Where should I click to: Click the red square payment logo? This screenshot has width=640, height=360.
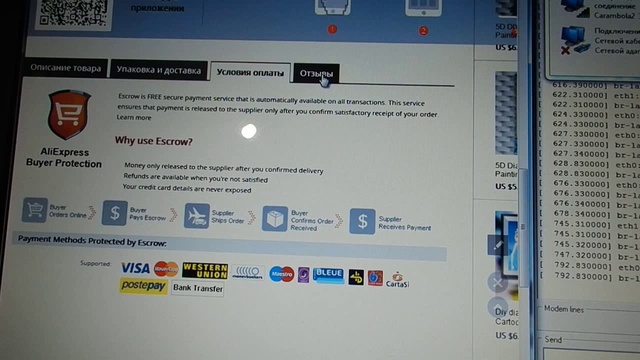pos(375,278)
